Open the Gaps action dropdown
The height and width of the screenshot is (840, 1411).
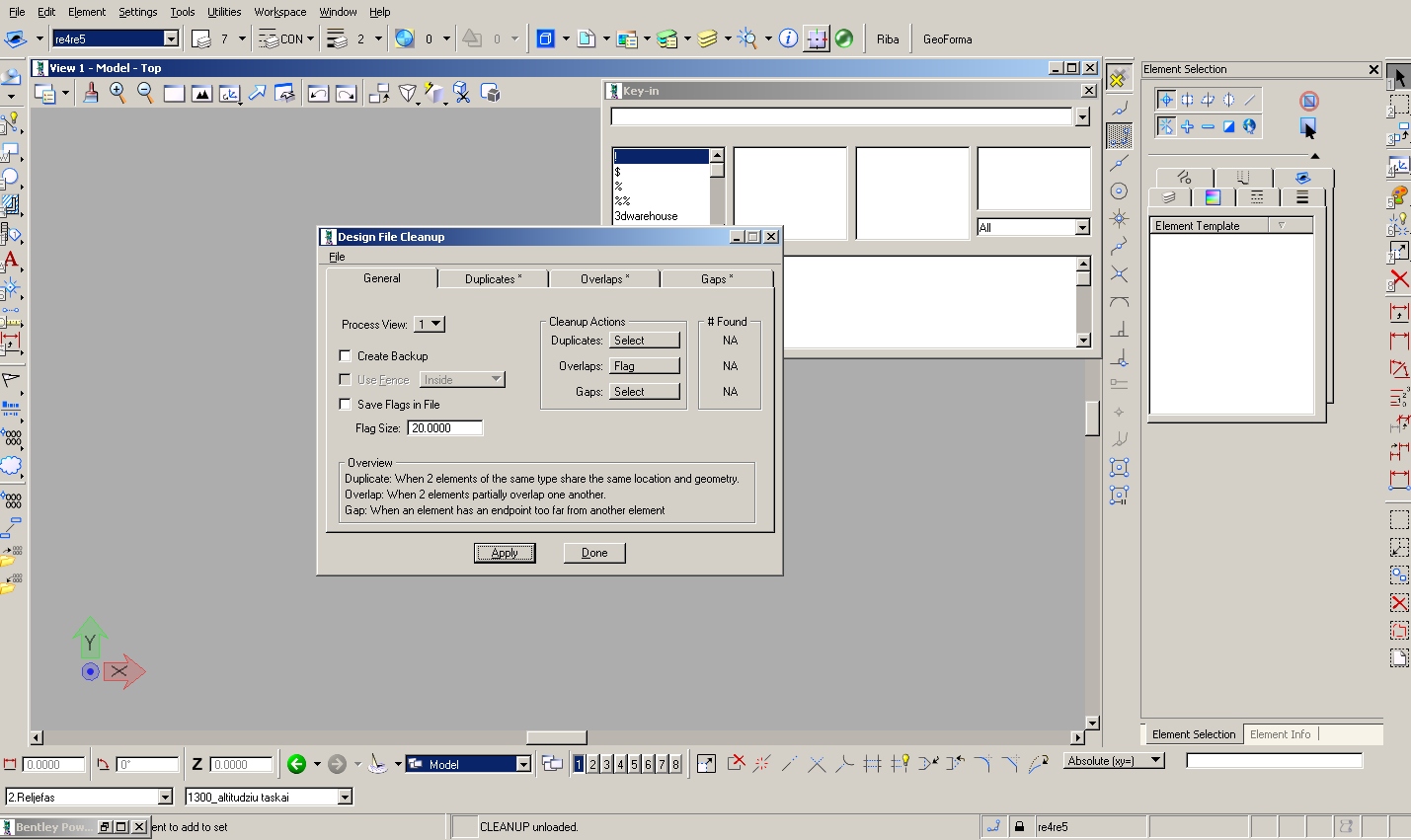pos(644,391)
